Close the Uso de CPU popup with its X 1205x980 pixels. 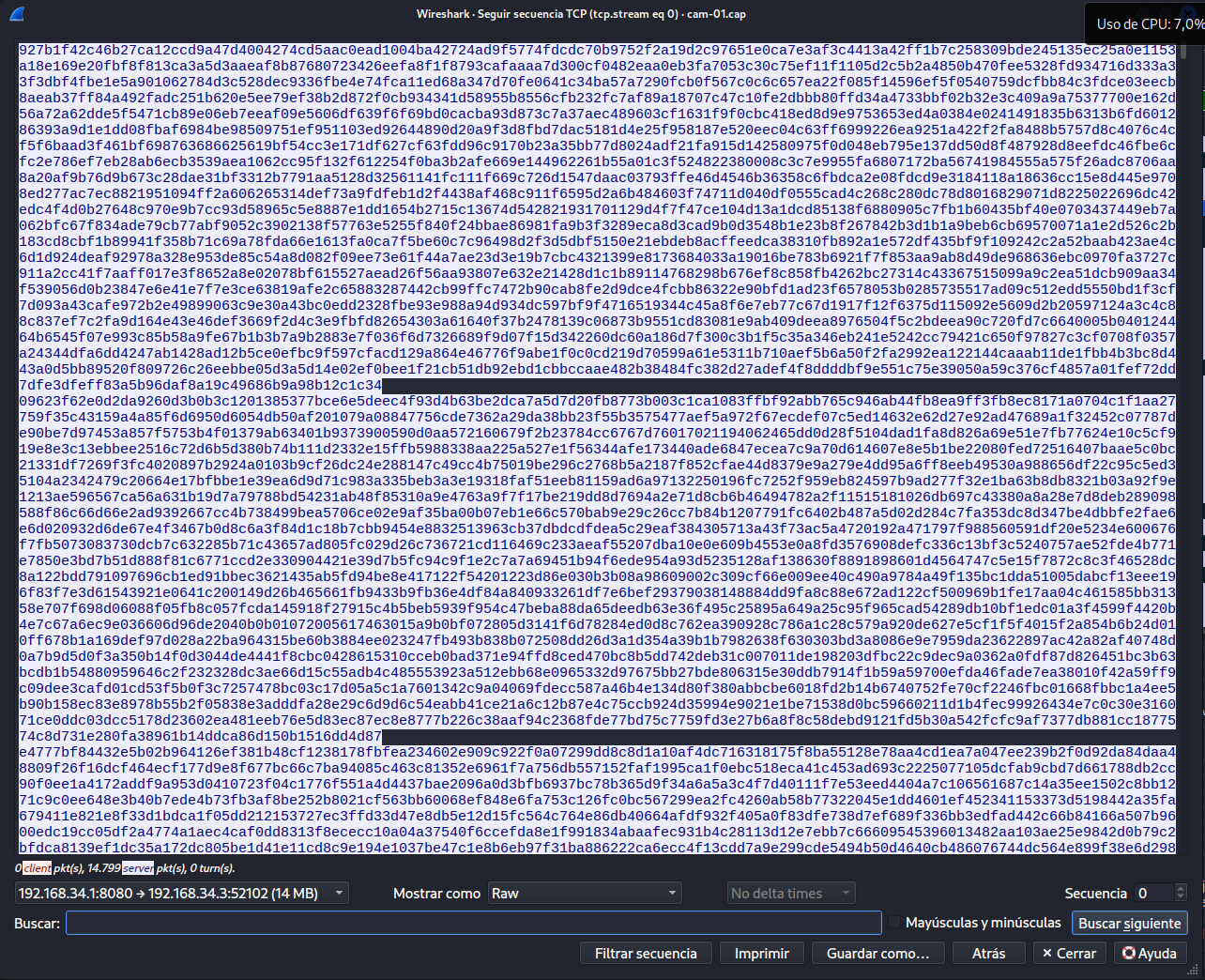tap(1188, 13)
